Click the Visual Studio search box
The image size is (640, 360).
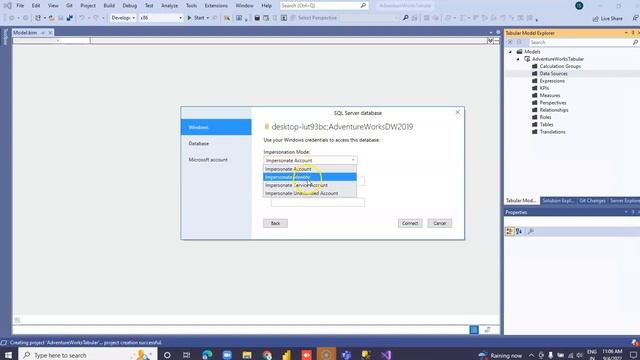click(324, 6)
